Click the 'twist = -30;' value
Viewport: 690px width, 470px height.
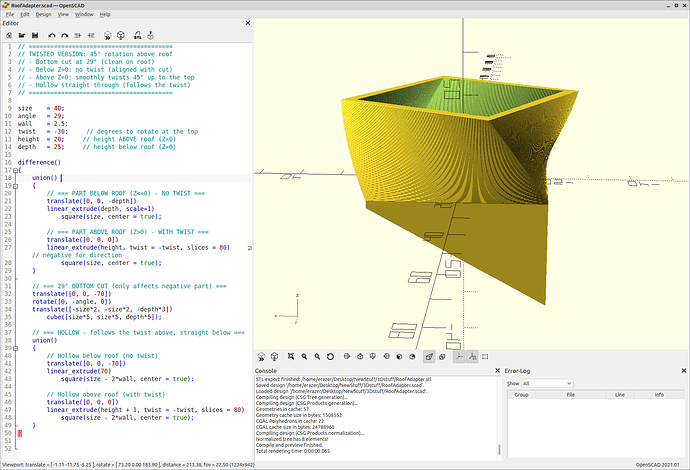pos(61,132)
